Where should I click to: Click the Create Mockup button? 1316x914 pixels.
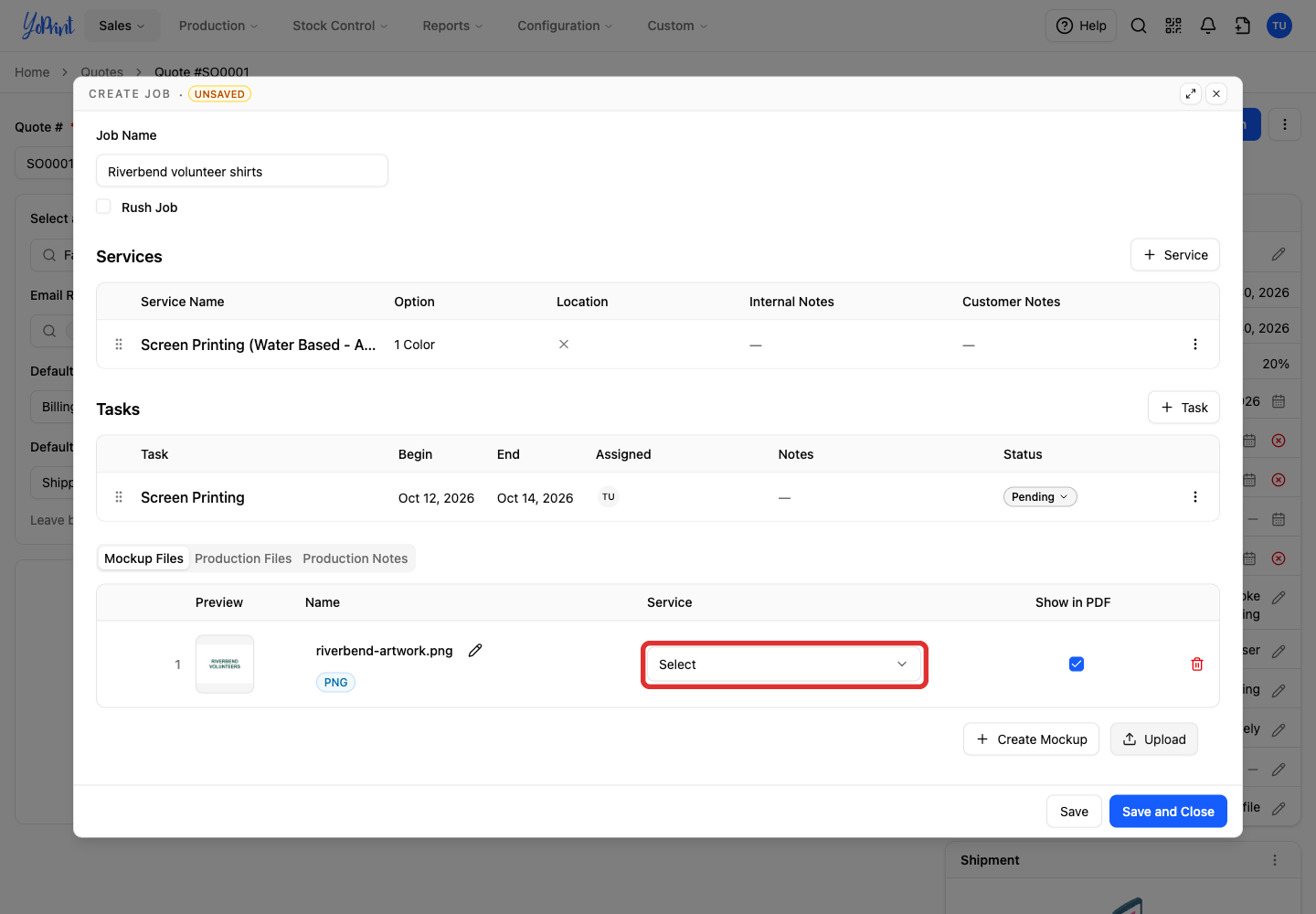point(1031,739)
